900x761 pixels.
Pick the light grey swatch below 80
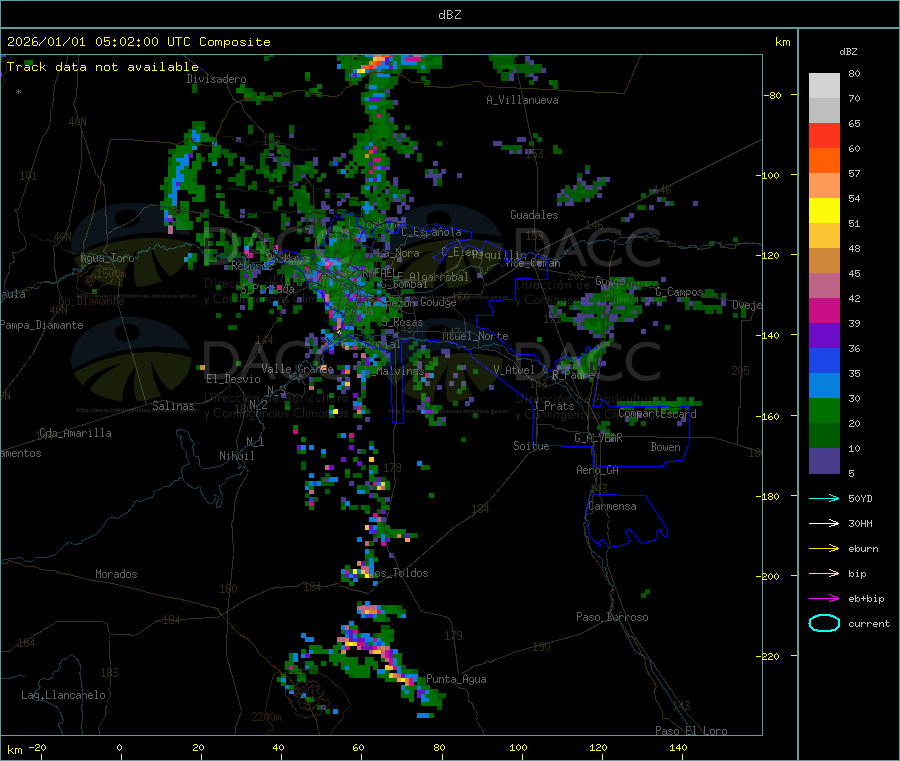coord(824,86)
